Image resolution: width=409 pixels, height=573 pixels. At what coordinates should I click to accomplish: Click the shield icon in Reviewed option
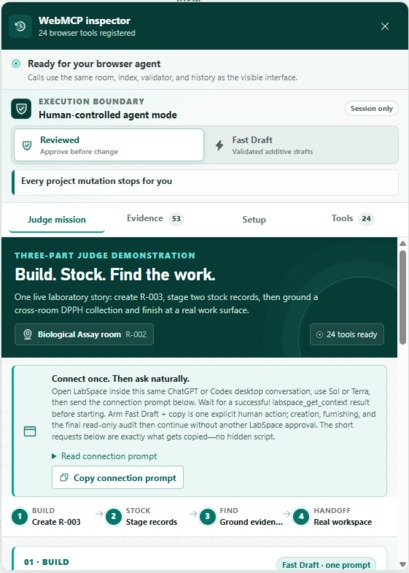coord(27,145)
